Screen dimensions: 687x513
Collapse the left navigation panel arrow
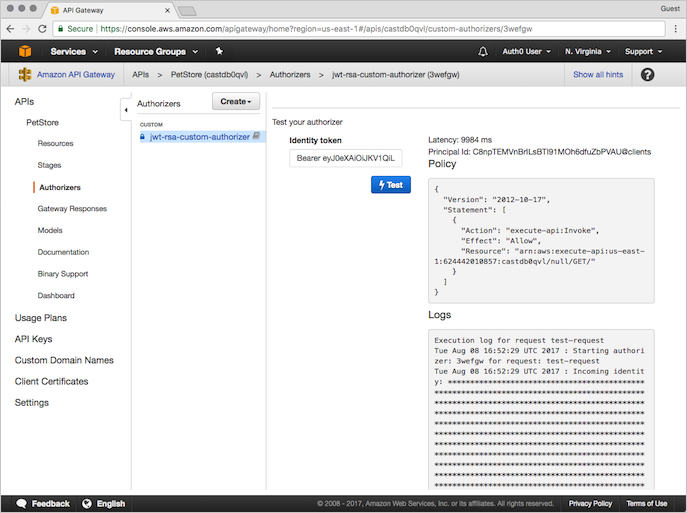pos(126,110)
